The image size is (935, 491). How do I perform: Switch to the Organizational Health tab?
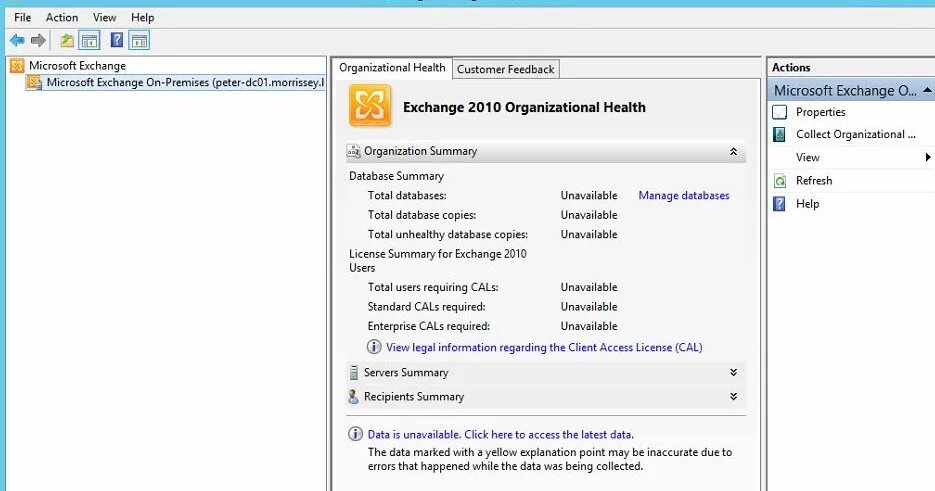(x=392, y=67)
